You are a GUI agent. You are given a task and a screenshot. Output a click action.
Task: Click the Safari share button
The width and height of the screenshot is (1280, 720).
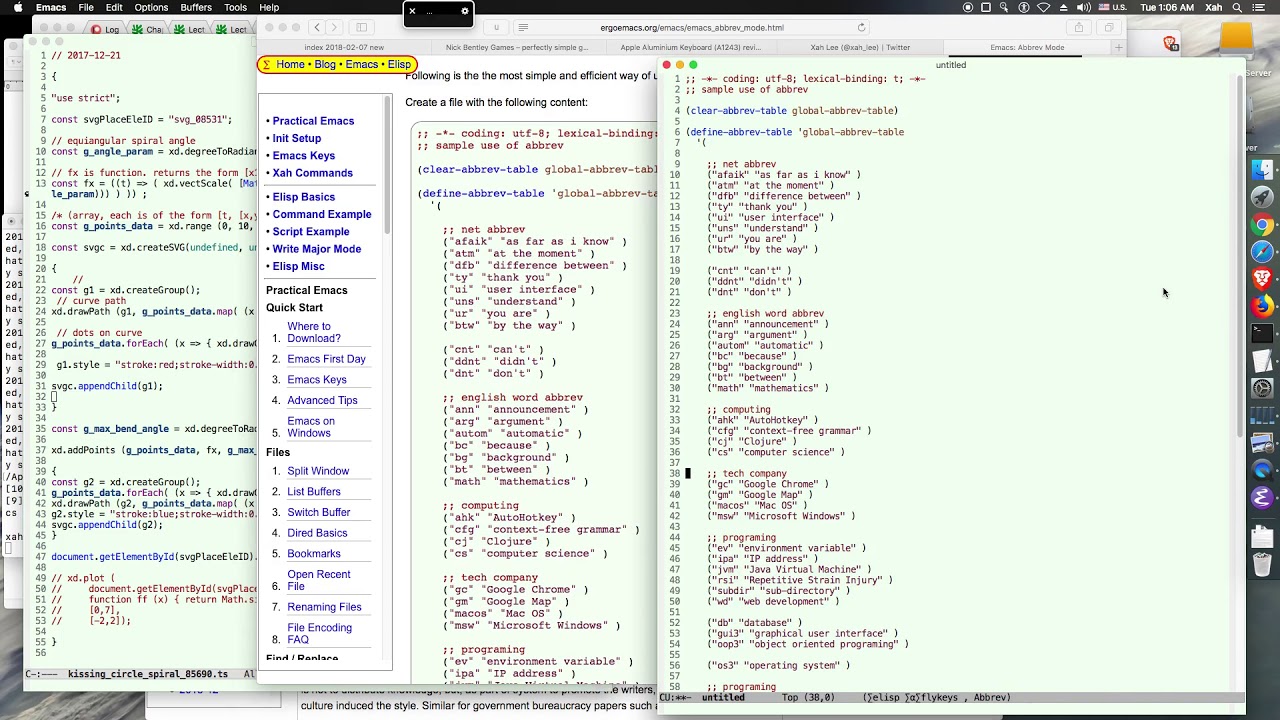pos(1078,28)
